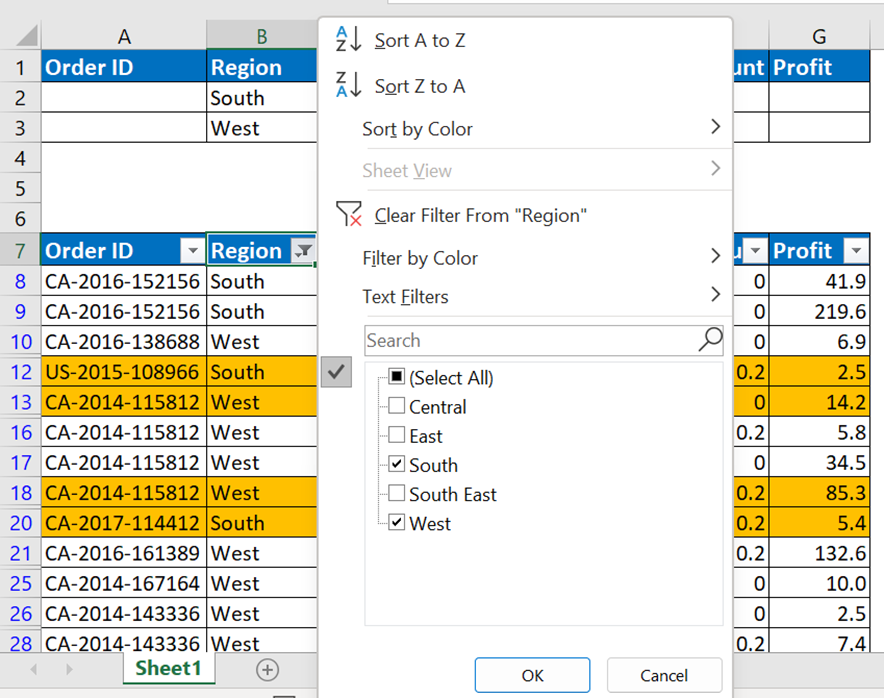Click the Sort Z to A icon
Viewport: 884px width, 698px height.
348,86
